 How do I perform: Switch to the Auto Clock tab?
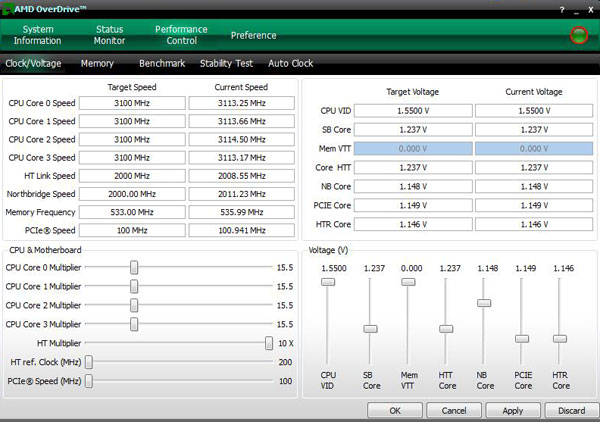(290, 64)
